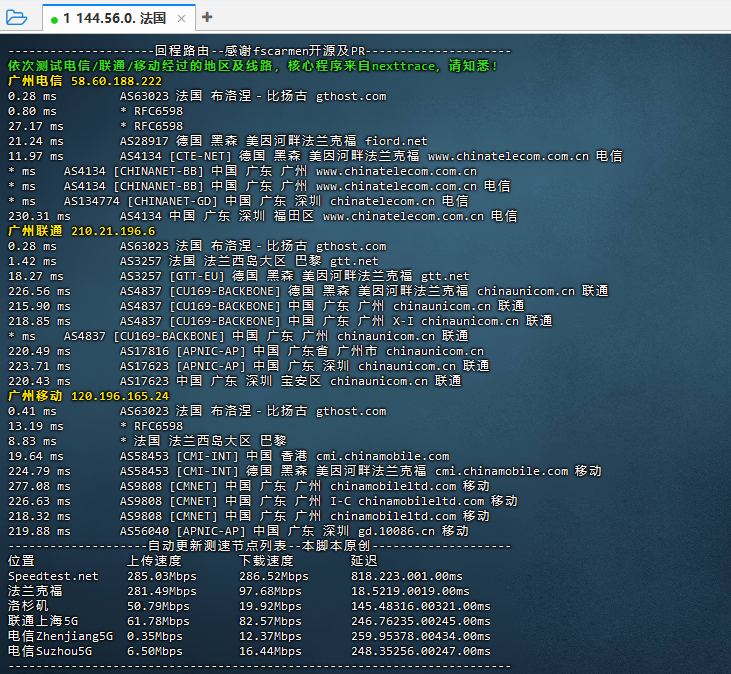Click the 回程路由 header line

pos(260,51)
